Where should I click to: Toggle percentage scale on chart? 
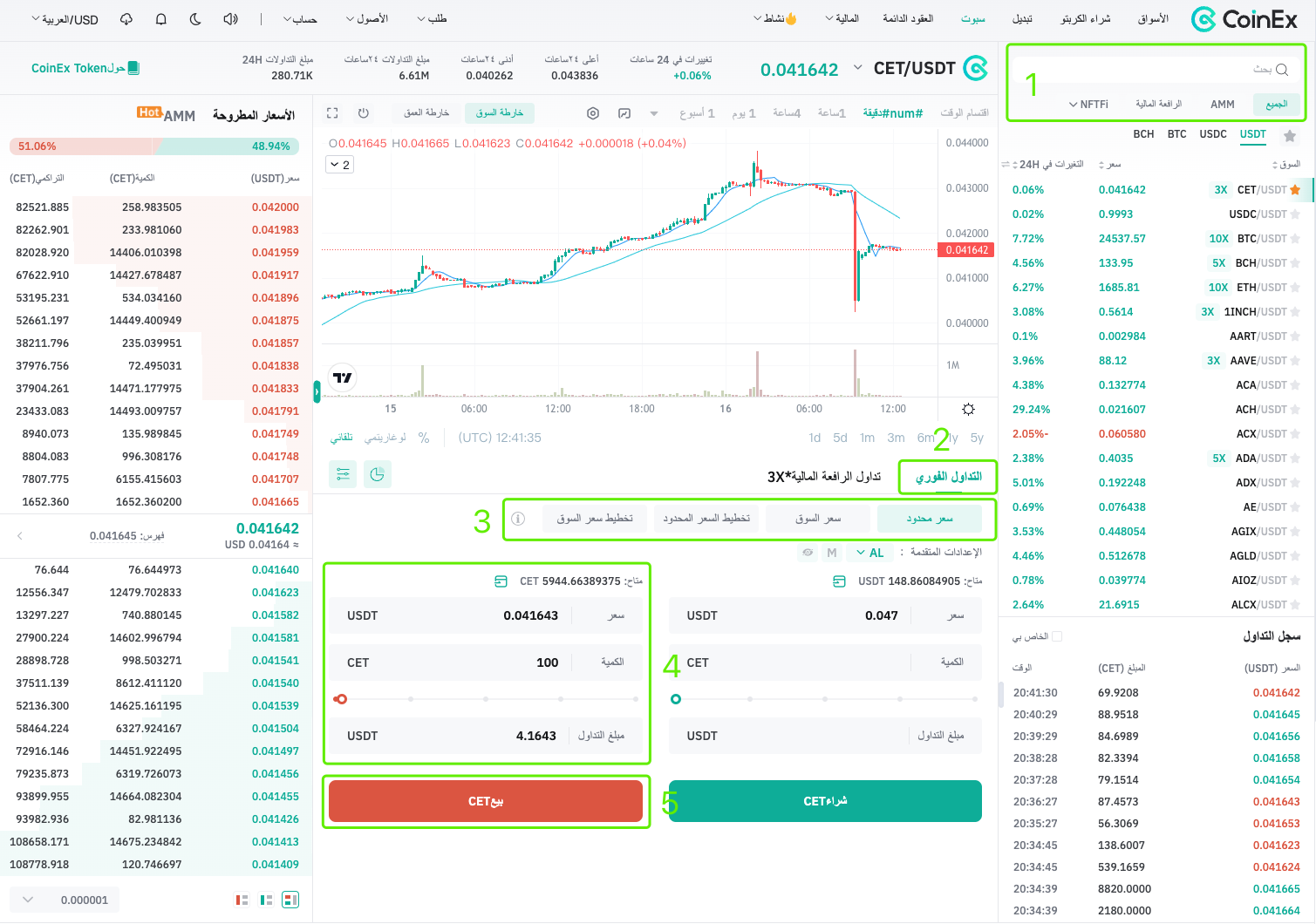click(424, 438)
